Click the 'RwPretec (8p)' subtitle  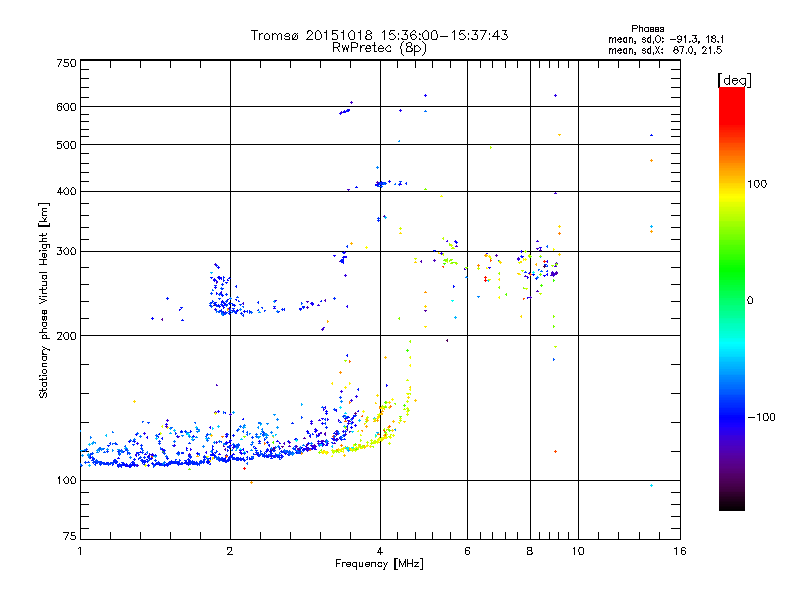(x=379, y=47)
